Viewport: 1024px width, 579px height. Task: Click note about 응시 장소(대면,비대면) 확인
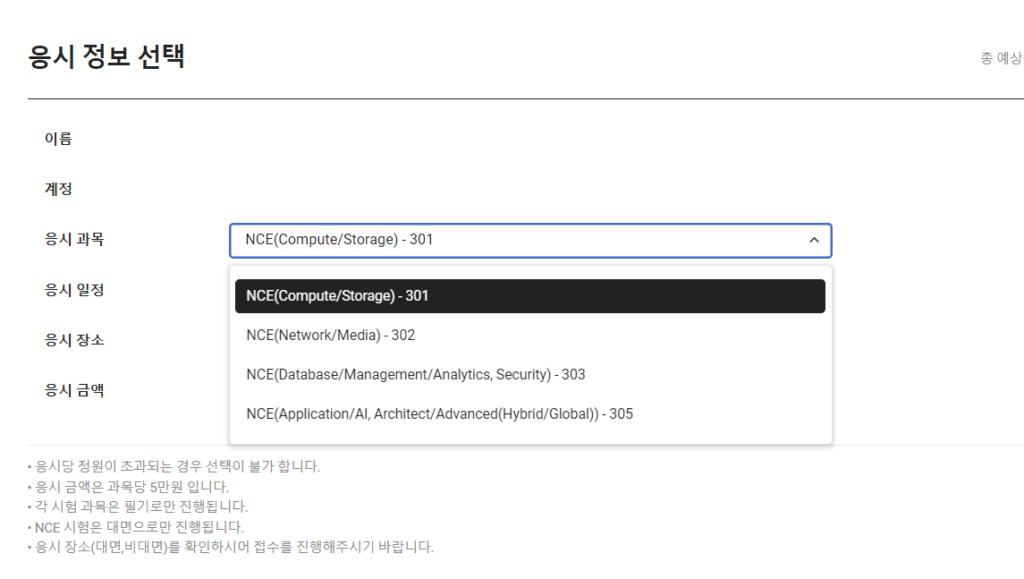click(x=231, y=546)
